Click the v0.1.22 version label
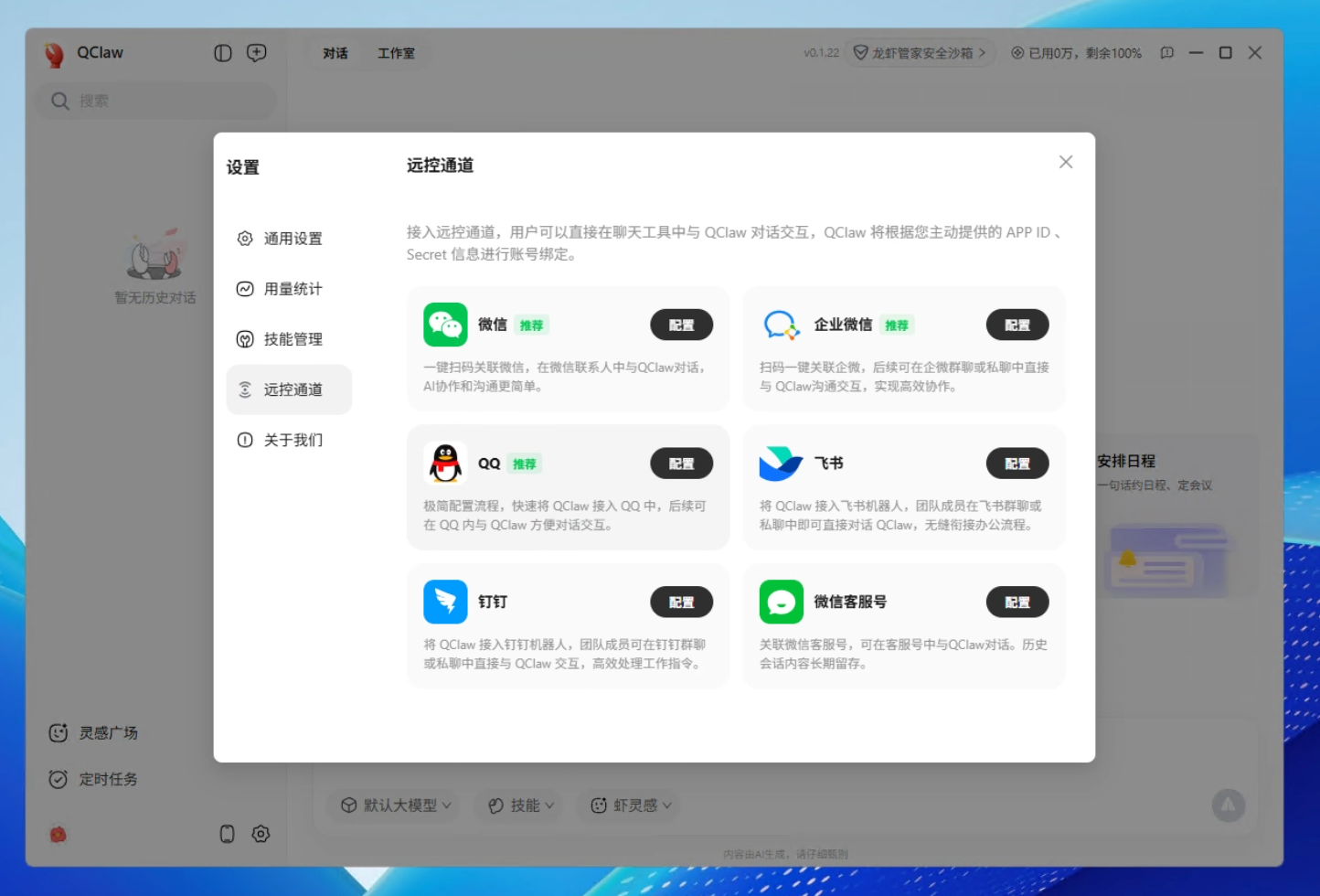 pos(822,53)
